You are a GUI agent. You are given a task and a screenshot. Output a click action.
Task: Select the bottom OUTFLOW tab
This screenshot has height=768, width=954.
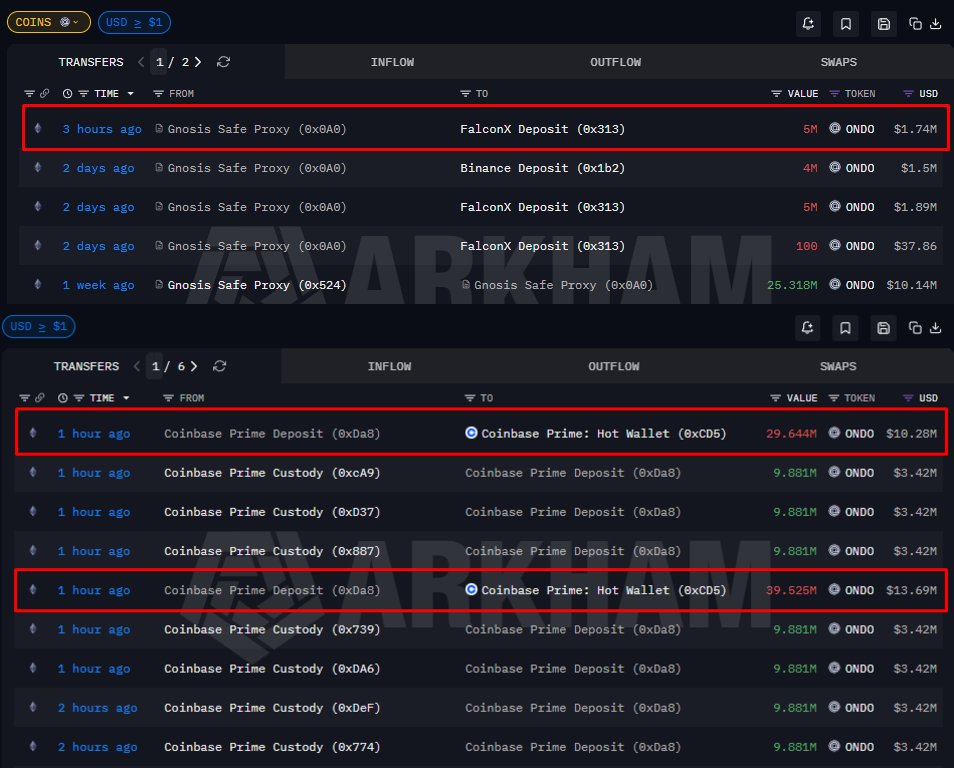(x=613, y=366)
